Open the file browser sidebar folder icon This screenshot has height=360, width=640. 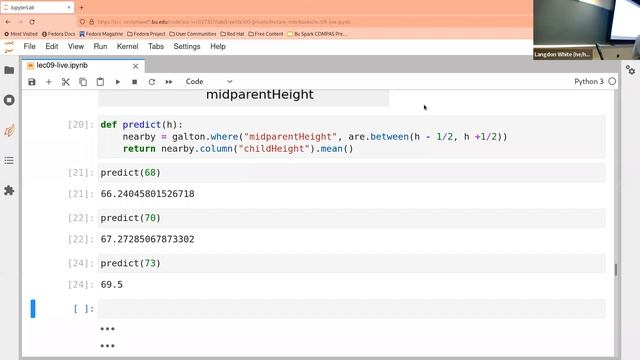9,70
